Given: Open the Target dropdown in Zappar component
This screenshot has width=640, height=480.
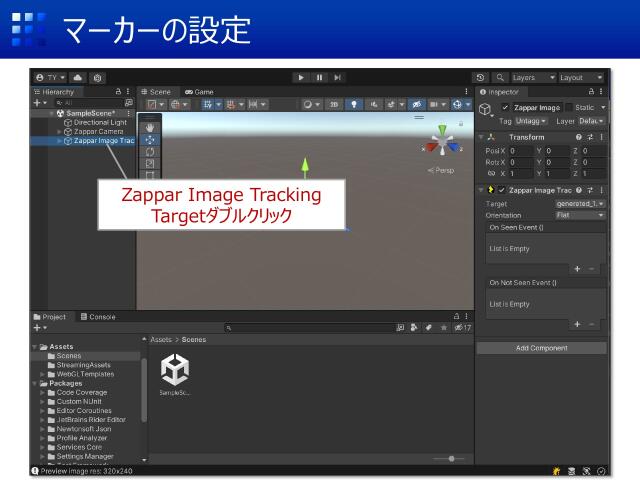Looking at the screenshot, I should (580, 203).
